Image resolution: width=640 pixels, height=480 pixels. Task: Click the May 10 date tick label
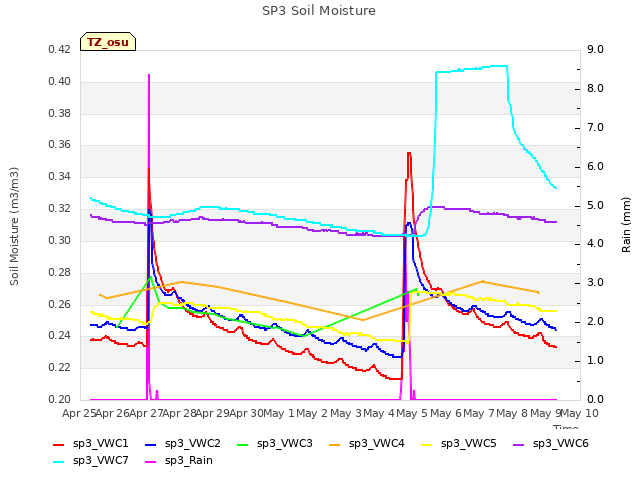(x=580, y=413)
